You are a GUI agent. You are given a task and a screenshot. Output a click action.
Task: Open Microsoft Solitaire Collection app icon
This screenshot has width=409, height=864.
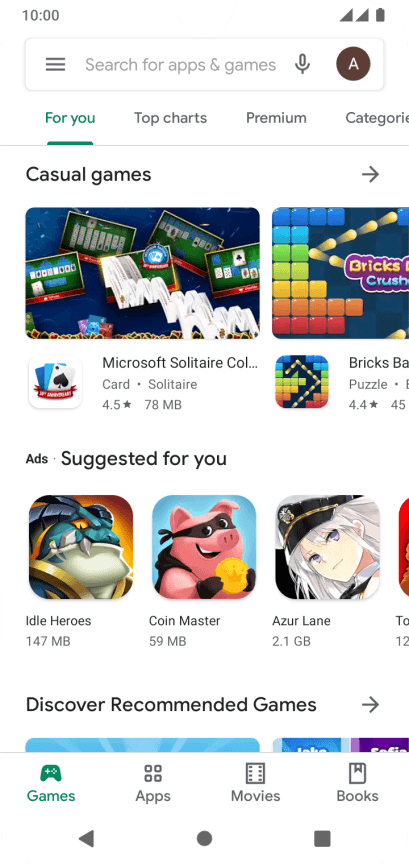tap(56, 382)
